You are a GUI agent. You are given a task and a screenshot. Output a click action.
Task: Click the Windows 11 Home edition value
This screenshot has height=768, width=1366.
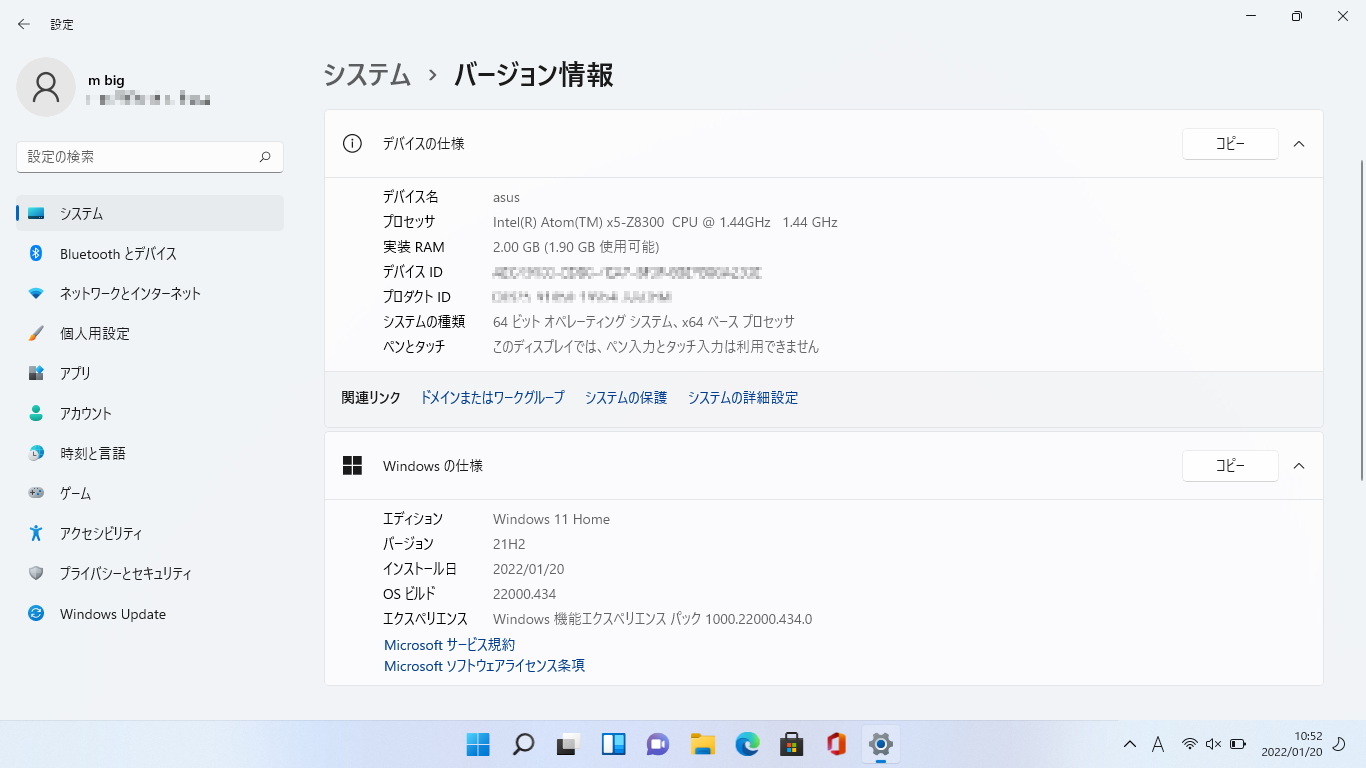point(551,519)
